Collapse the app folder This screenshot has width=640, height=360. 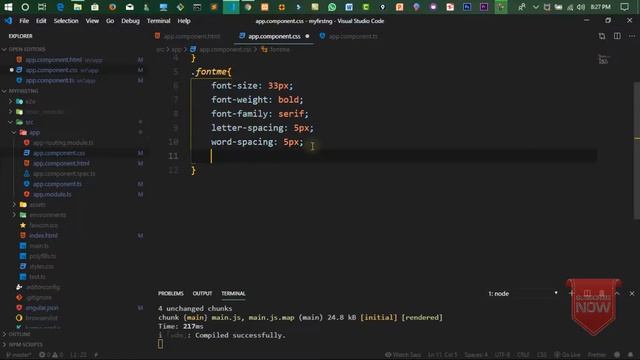coord(34,132)
